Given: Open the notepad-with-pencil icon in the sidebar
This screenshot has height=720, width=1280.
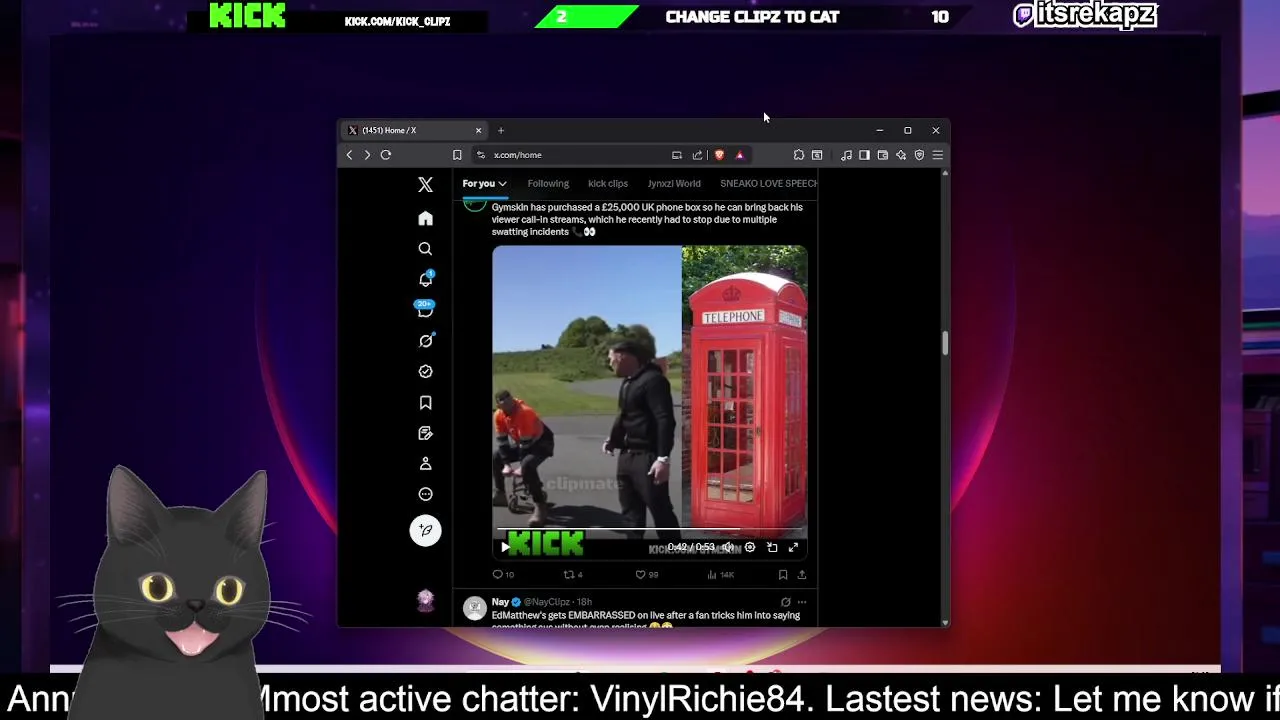Looking at the screenshot, I should 425,433.
